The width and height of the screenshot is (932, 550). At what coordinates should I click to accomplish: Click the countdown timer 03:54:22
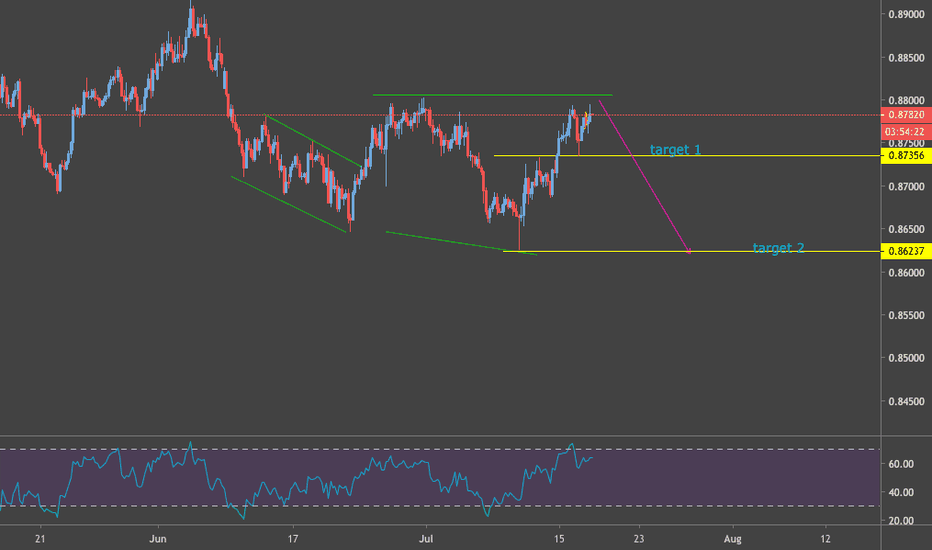[906, 132]
